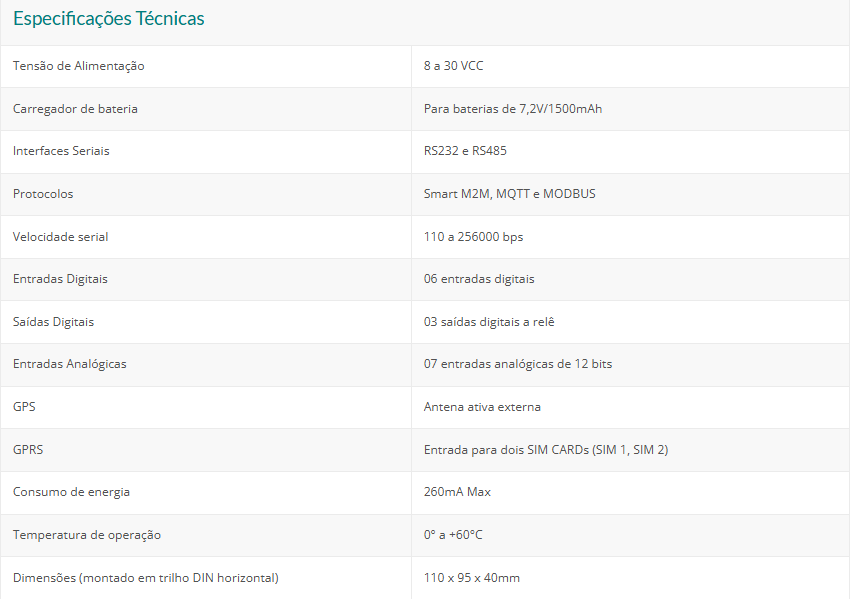This screenshot has height=599, width=852.
Task: Select the Tensão de Alimentação label
Action: (79, 66)
